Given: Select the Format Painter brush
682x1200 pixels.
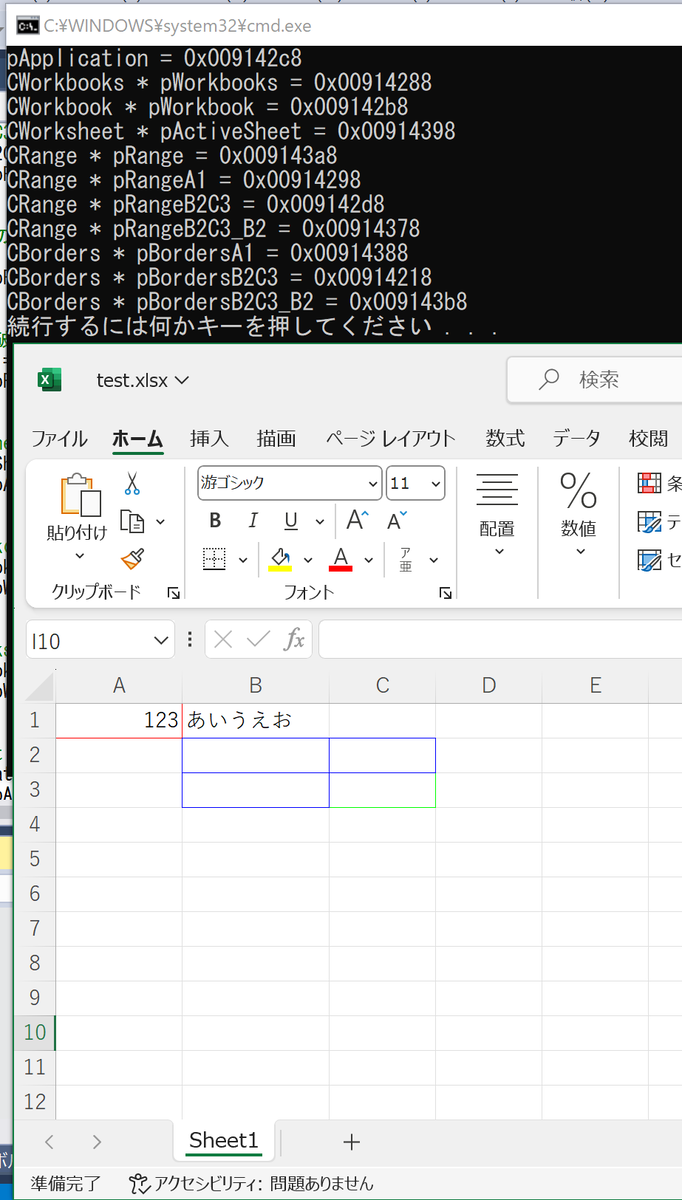Looking at the screenshot, I should (x=132, y=558).
